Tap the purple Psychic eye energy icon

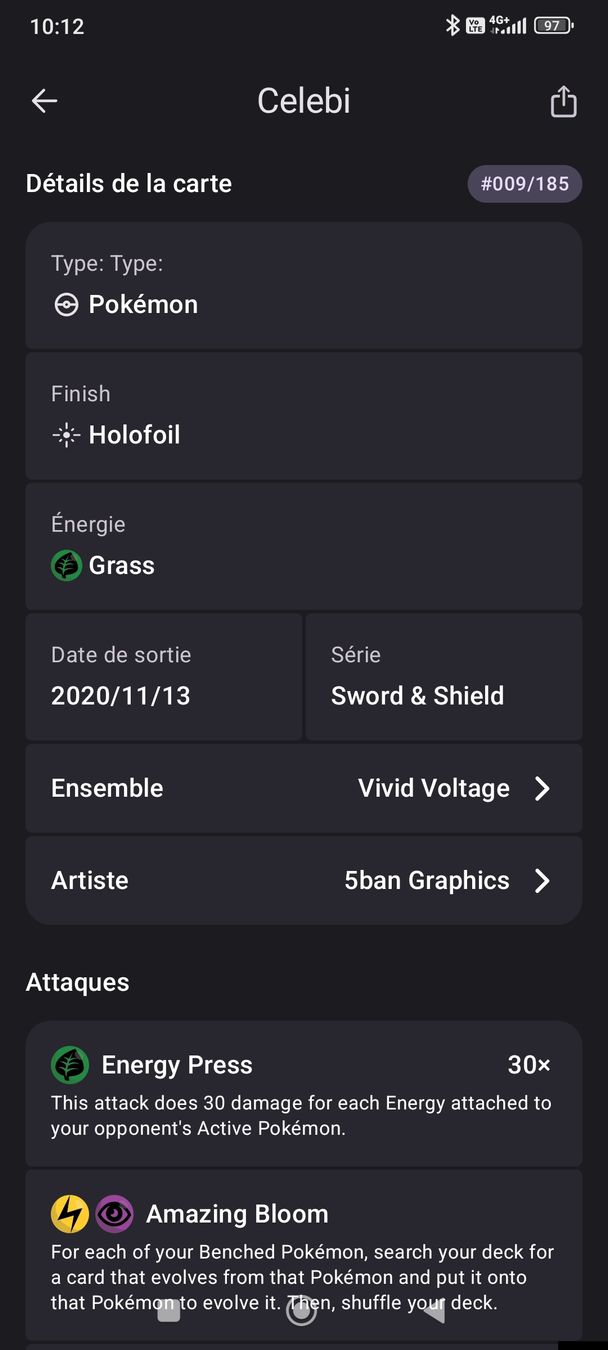pyautogui.click(x=115, y=1214)
